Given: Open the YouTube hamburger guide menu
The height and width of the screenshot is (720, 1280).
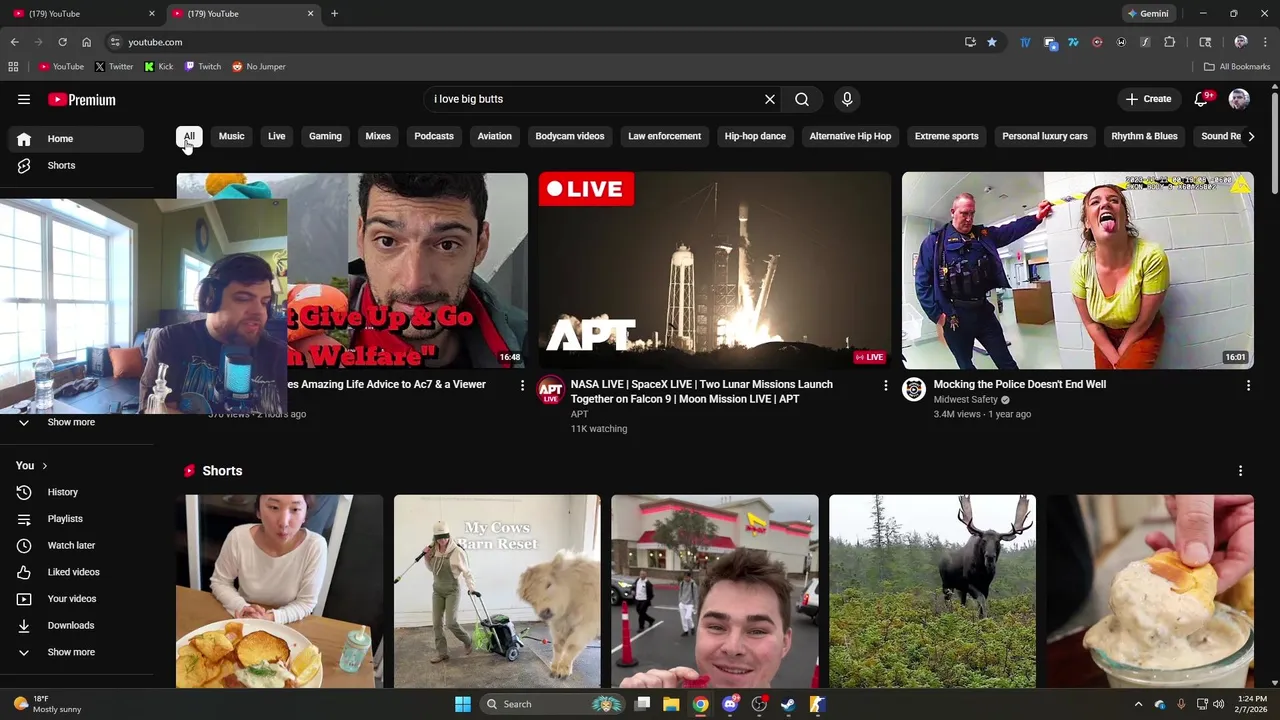Looking at the screenshot, I should pos(24,99).
